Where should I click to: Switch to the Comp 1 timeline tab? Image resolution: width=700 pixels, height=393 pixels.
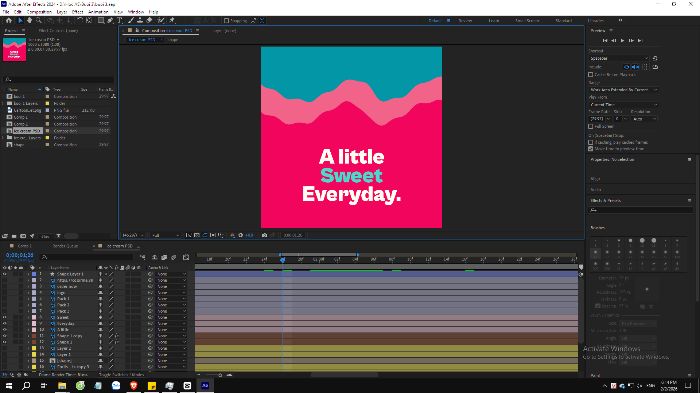pyautogui.click(x=24, y=246)
